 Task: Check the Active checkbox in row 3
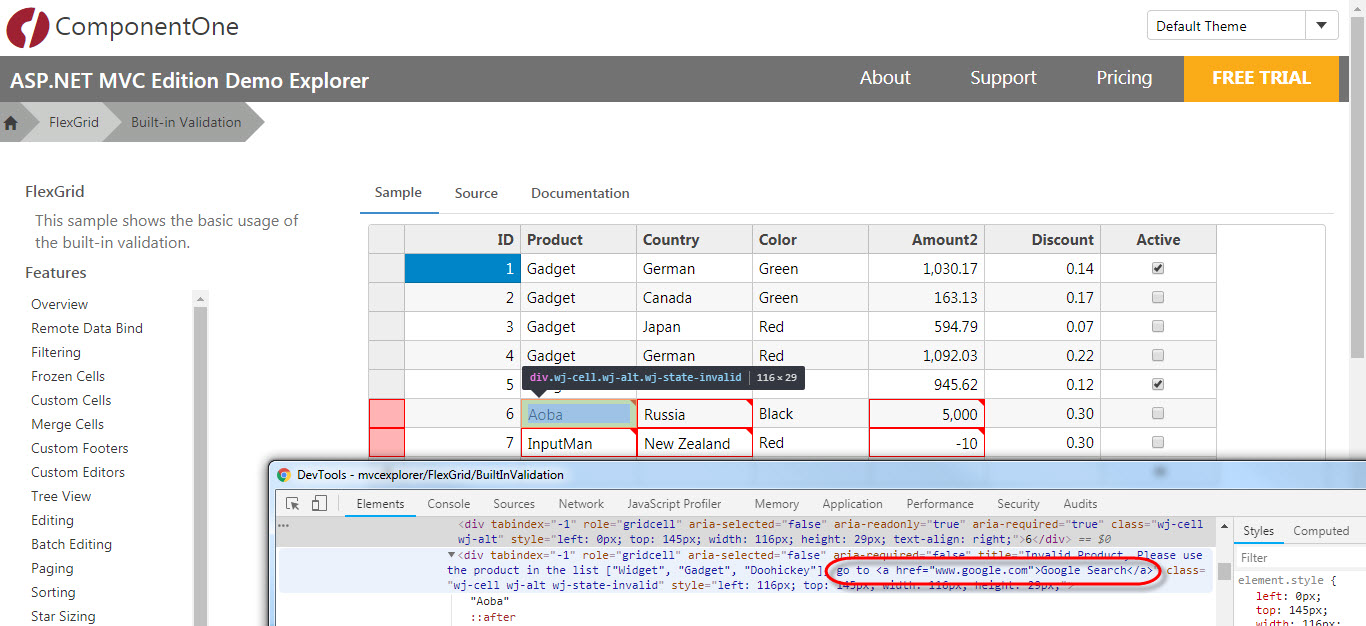[x=1158, y=326]
